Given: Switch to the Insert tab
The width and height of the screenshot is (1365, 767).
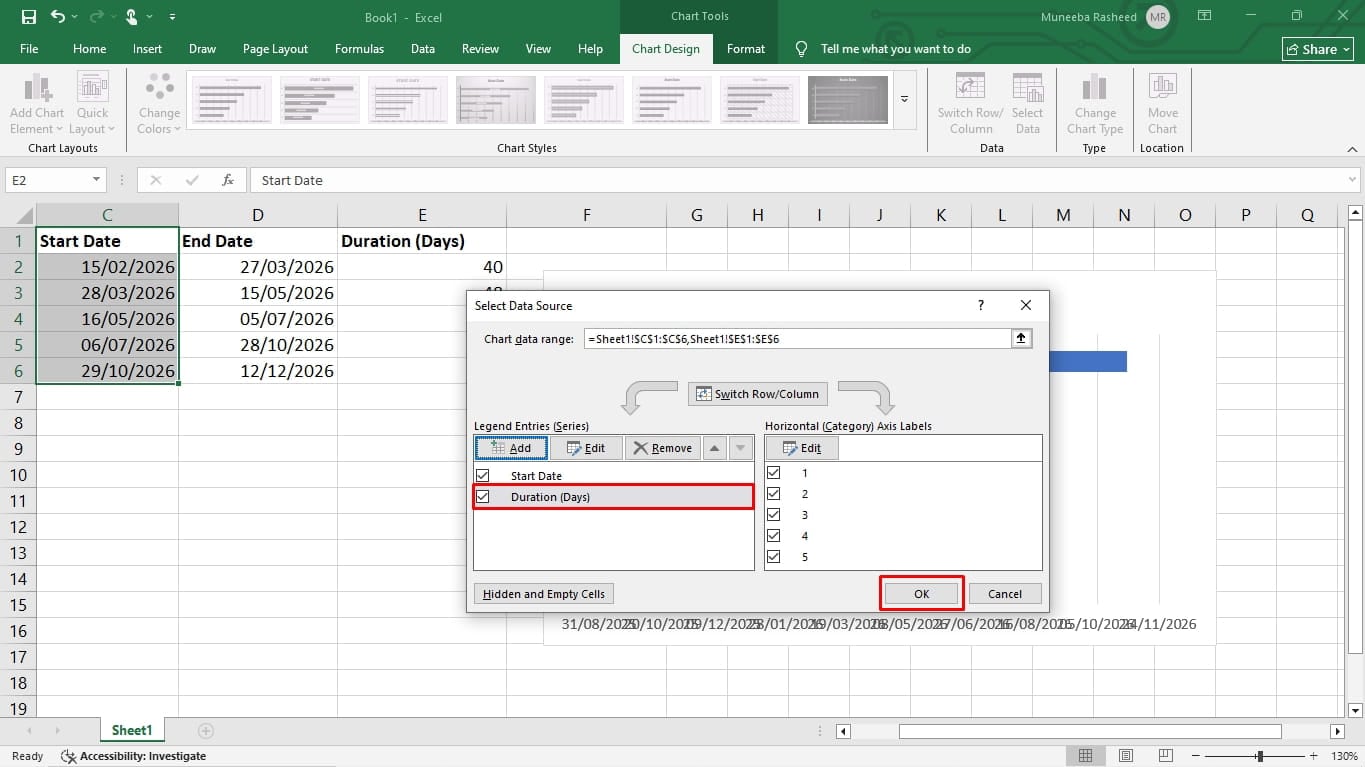Looking at the screenshot, I should coord(147,48).
